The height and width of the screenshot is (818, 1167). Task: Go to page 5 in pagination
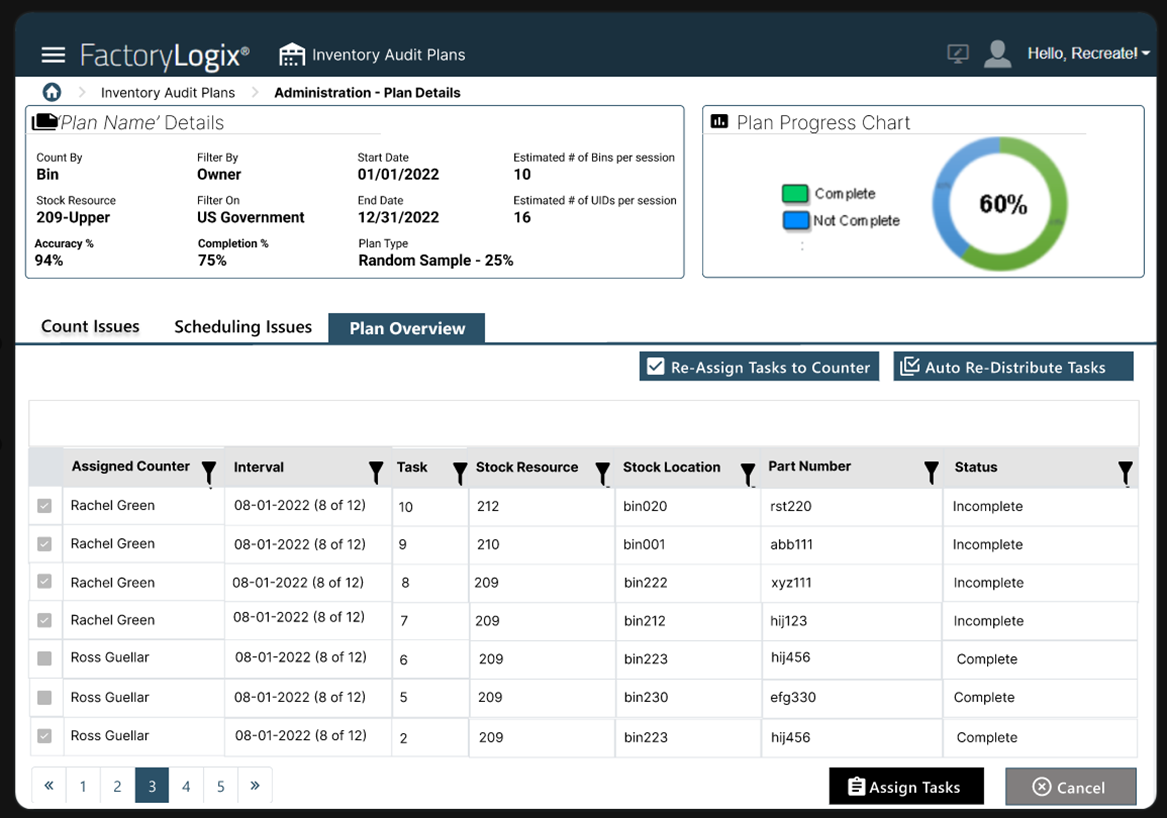tap(220, 786)
